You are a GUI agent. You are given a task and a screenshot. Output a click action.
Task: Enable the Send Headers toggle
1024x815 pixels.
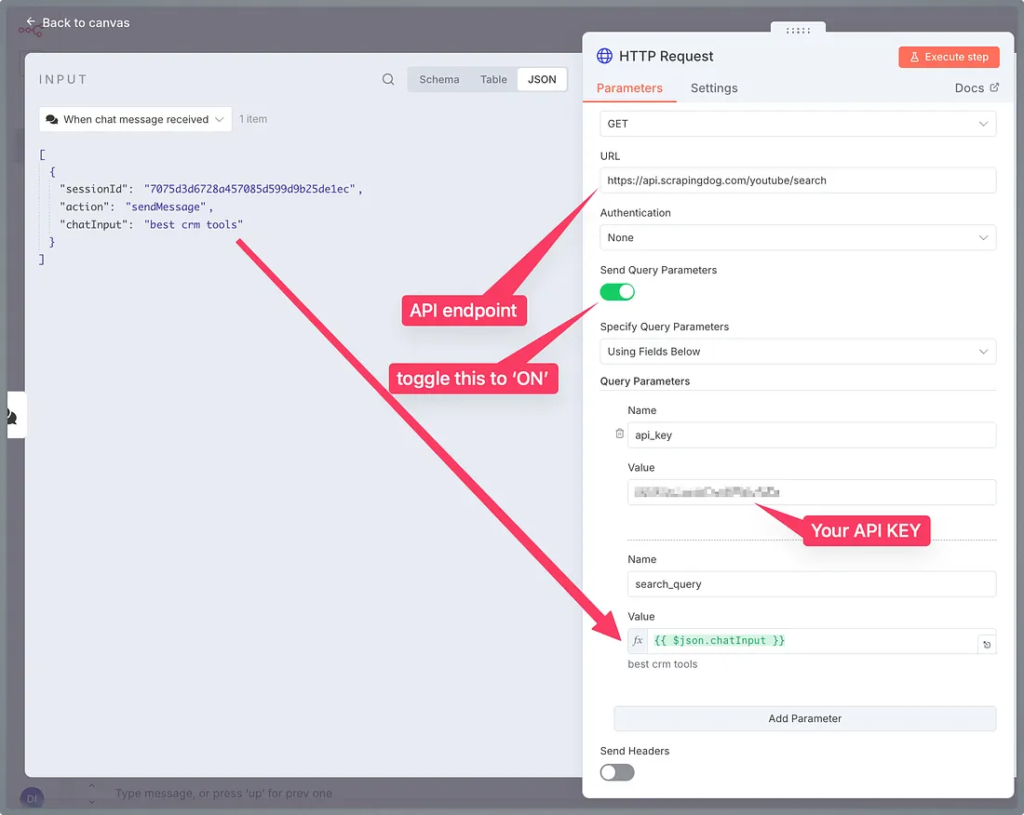[x=617, y=772]
